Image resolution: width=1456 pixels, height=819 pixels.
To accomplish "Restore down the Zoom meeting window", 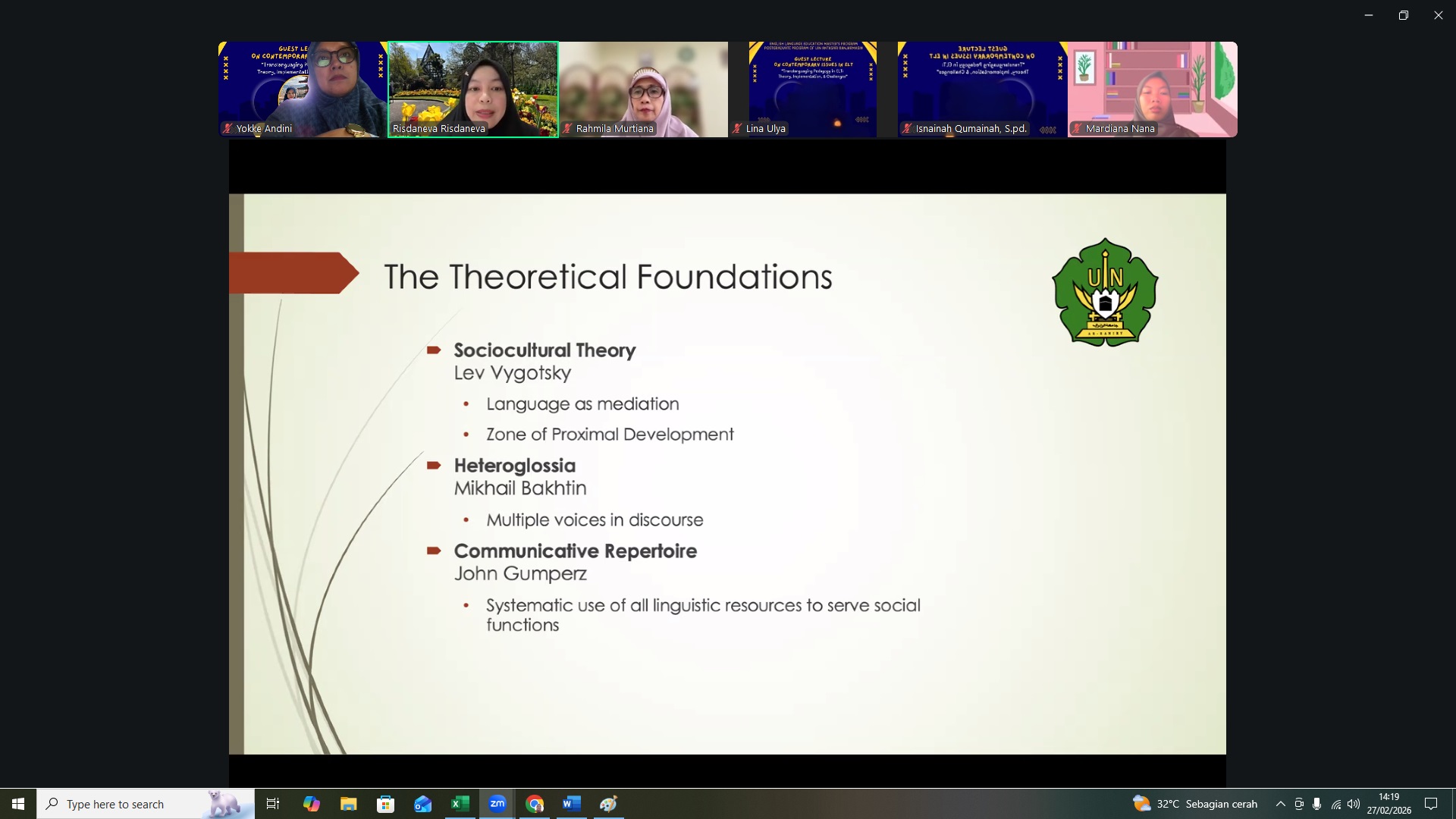I will click(1404, 15).
